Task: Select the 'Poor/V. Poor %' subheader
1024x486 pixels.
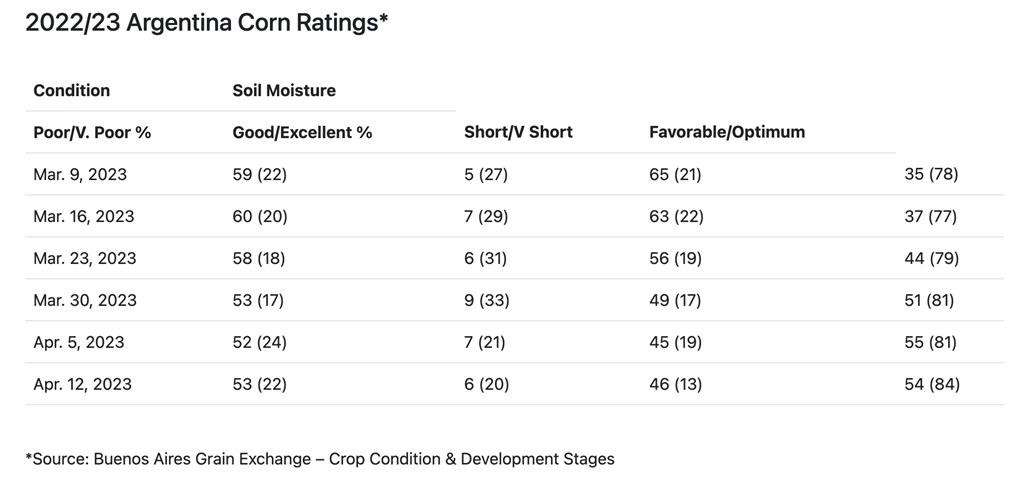Action: pyautogui.click(x=92, y=132)
